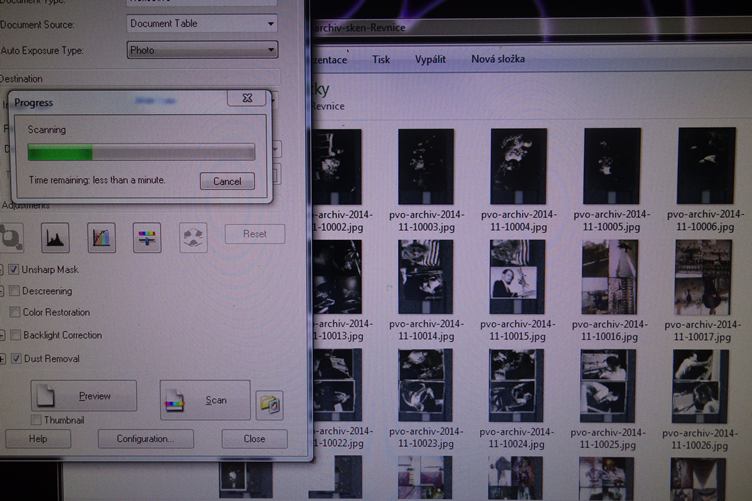Click file name pvo-archiv-2014-11-10024.jpg
The image size is (752, 501).
tap(517, 438)
